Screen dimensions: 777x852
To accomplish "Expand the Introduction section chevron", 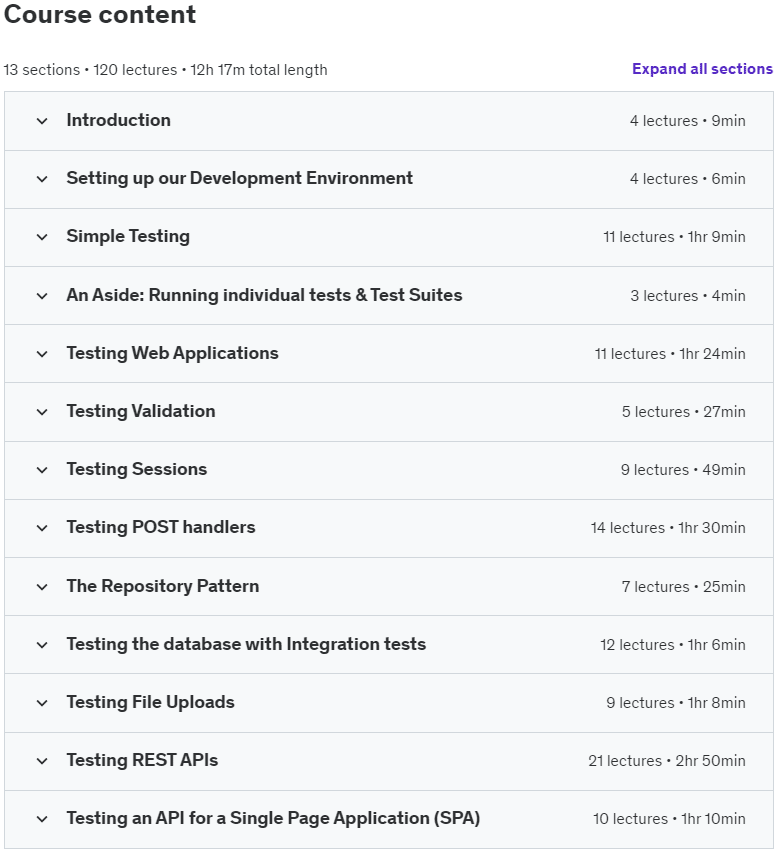I will [42, 121].
